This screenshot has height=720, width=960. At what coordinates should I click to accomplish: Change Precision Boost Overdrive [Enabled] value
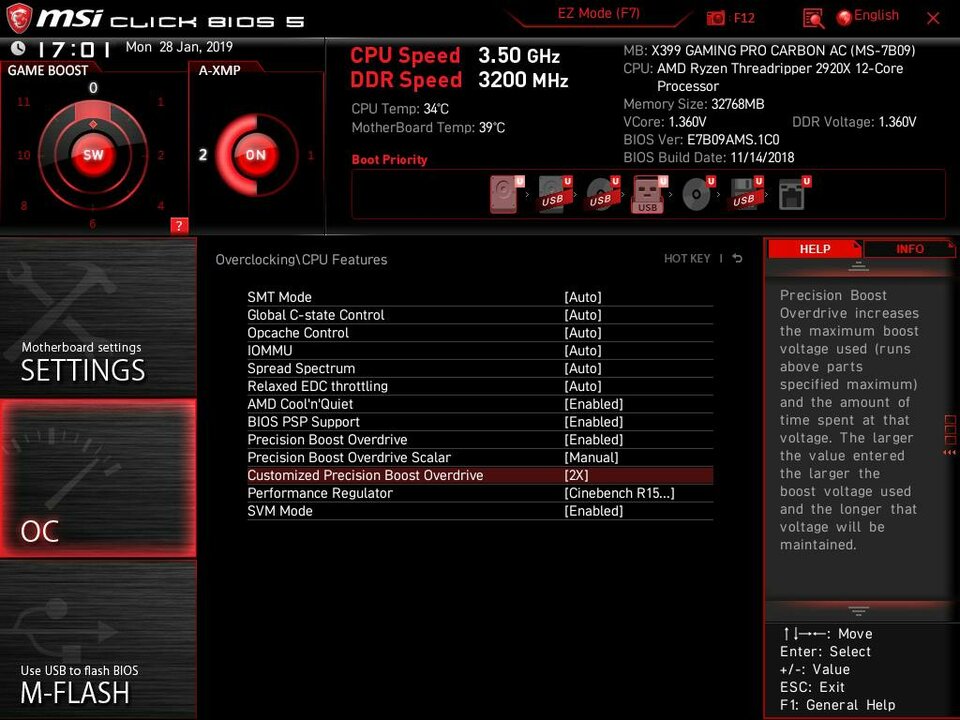[593, 439]
